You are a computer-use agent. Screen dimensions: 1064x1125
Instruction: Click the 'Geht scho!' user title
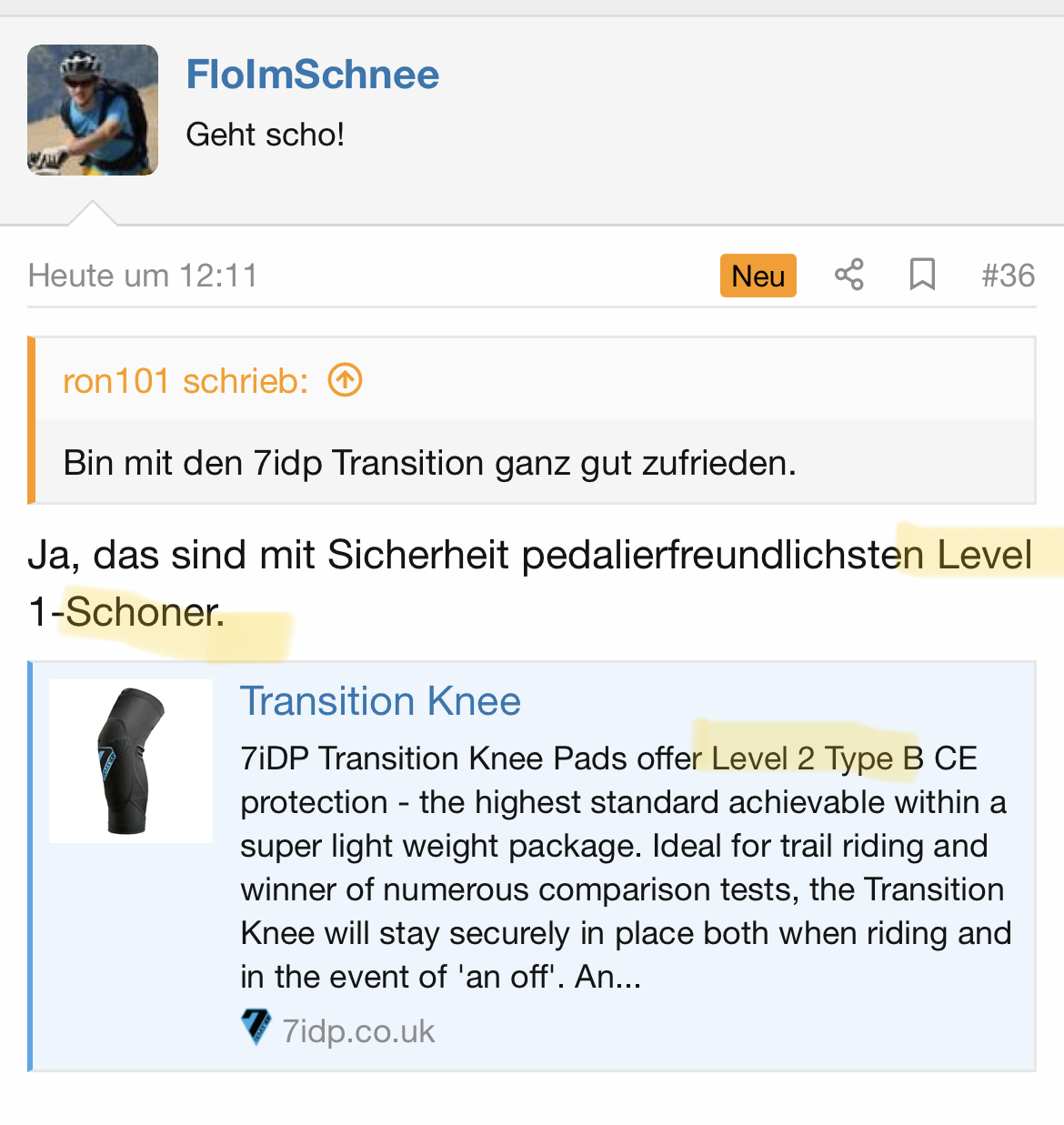pos(265,135)
